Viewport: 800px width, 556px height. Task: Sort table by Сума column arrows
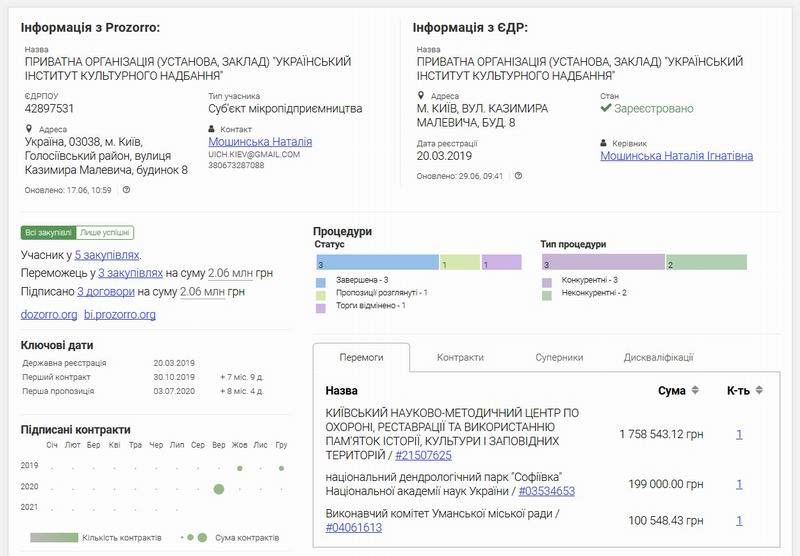pyautogui.click(x=695, y=390)
